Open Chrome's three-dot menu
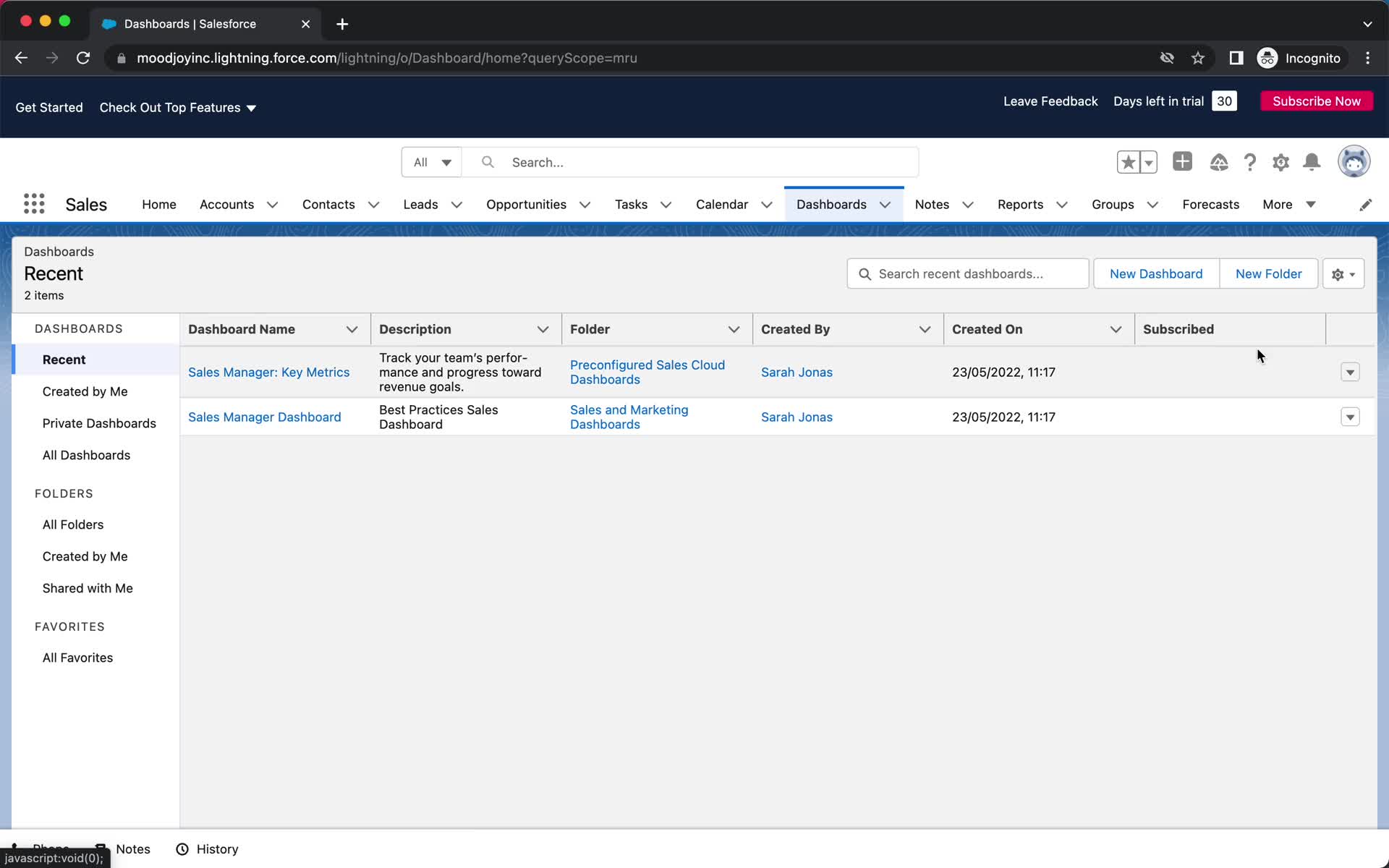 (1367, 58)
